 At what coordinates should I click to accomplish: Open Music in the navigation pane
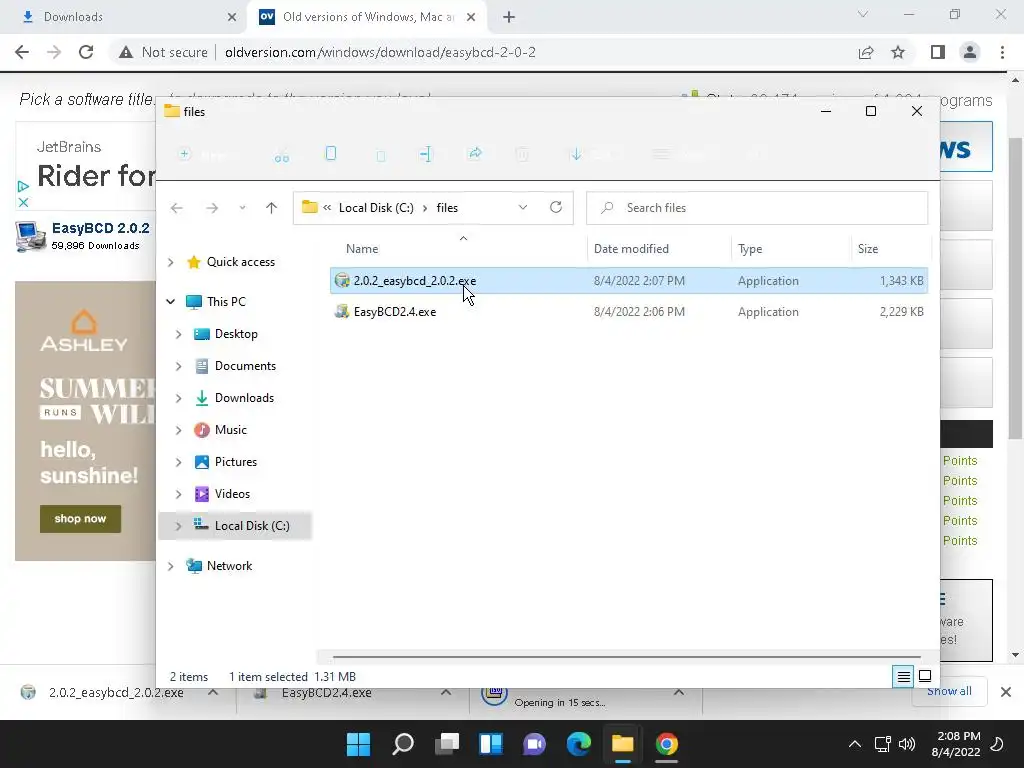coord(231,430)
